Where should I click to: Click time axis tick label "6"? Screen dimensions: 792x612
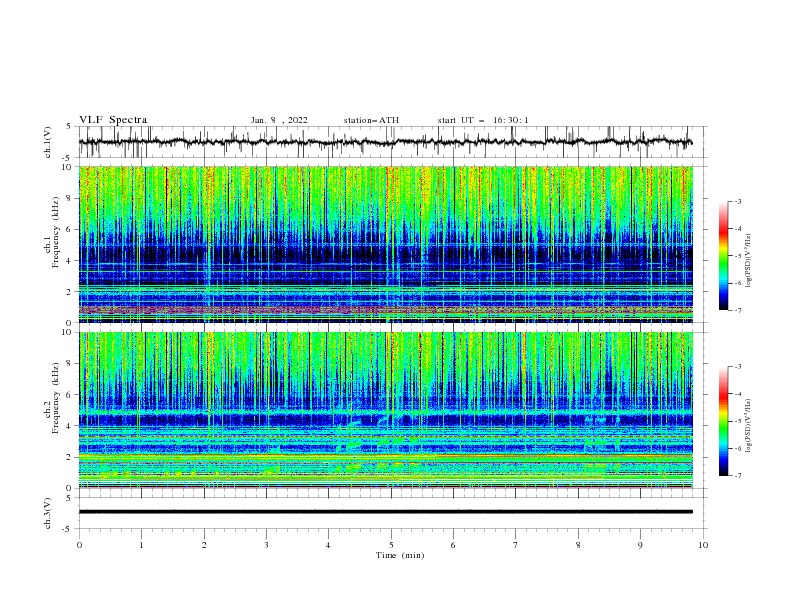453,545
